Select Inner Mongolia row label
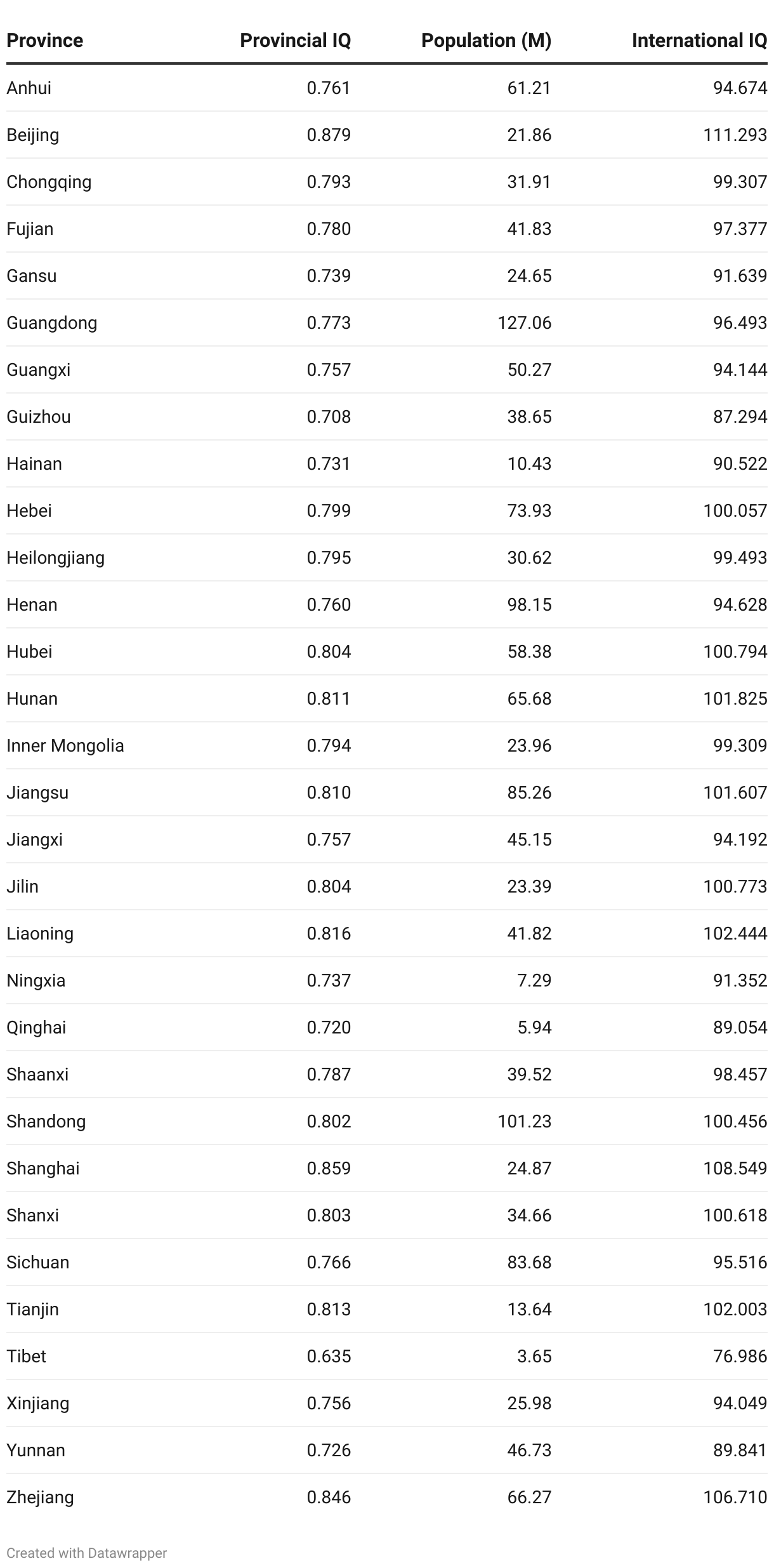Screen dimensions: 774x1568 (65, 746)
